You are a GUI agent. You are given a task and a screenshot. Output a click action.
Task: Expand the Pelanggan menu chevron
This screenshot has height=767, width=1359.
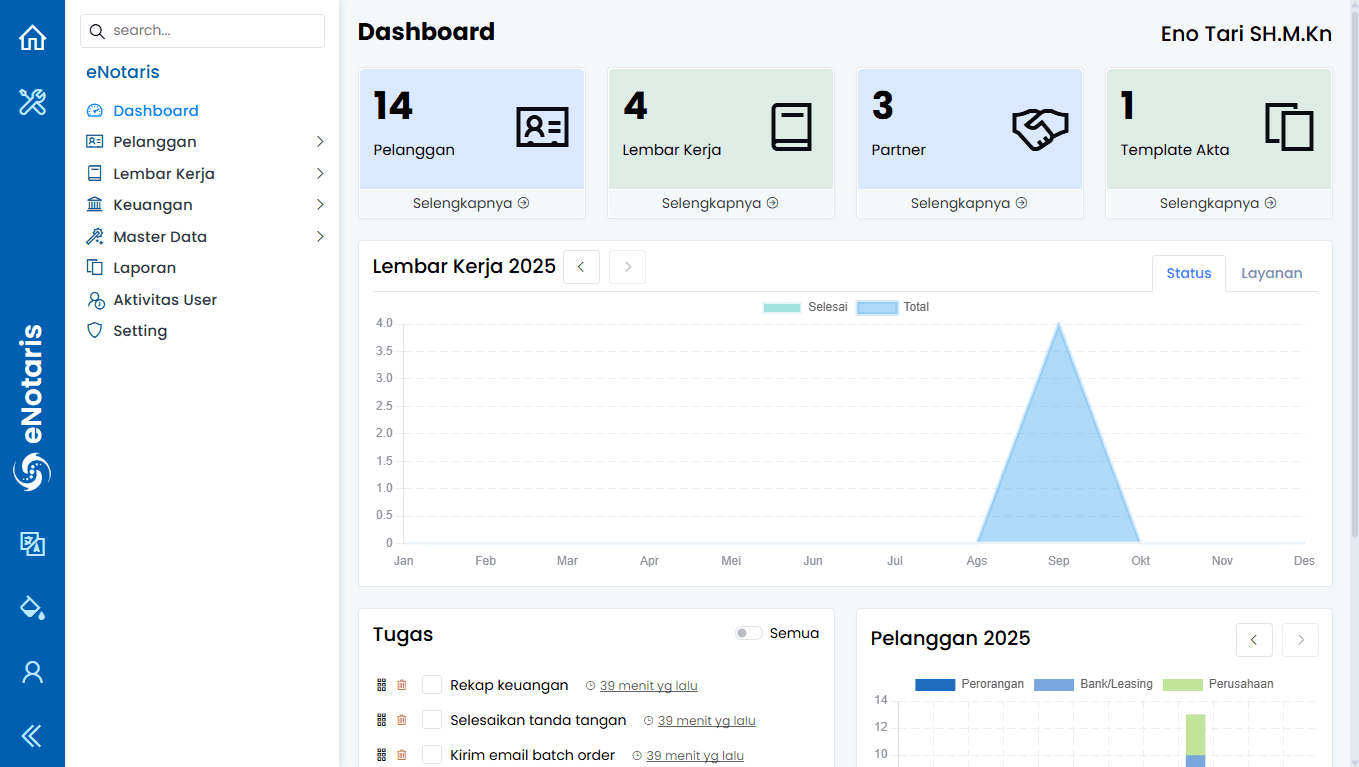(320, 142)
